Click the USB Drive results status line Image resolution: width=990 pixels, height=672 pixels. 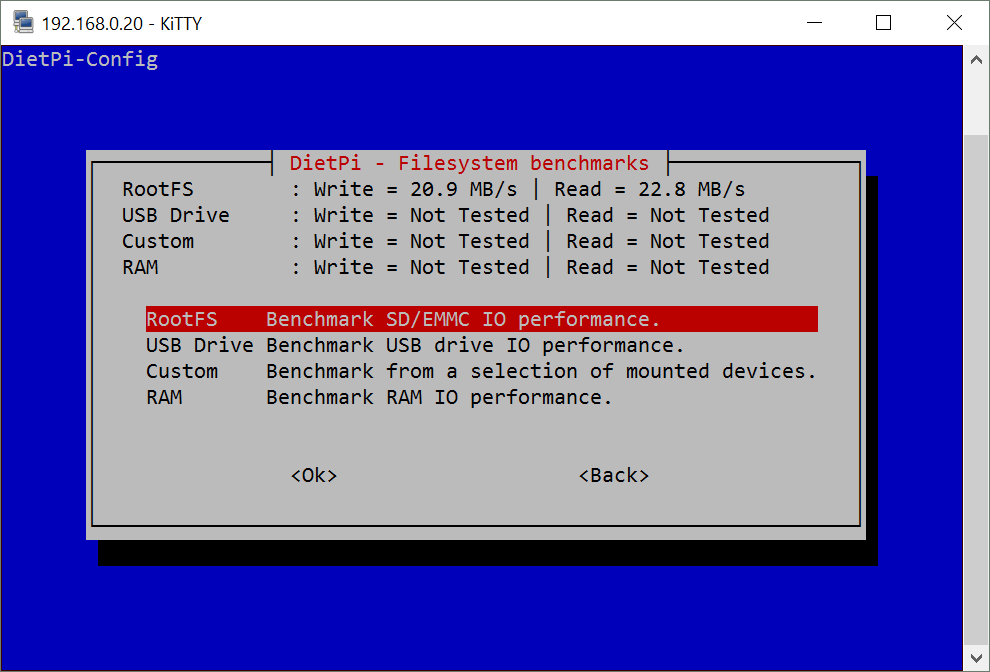point(446,215)
